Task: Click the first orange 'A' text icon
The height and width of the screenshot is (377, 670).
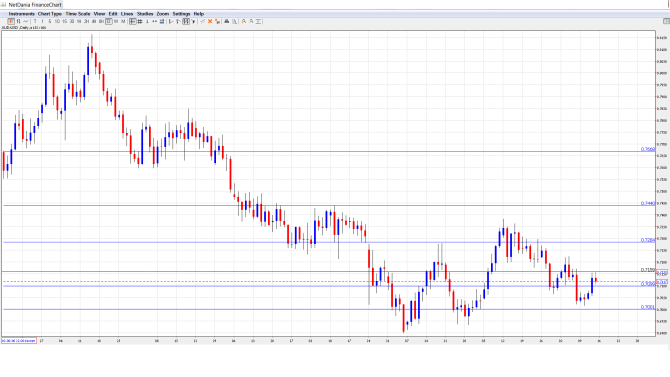Action: tap(244, 21)
